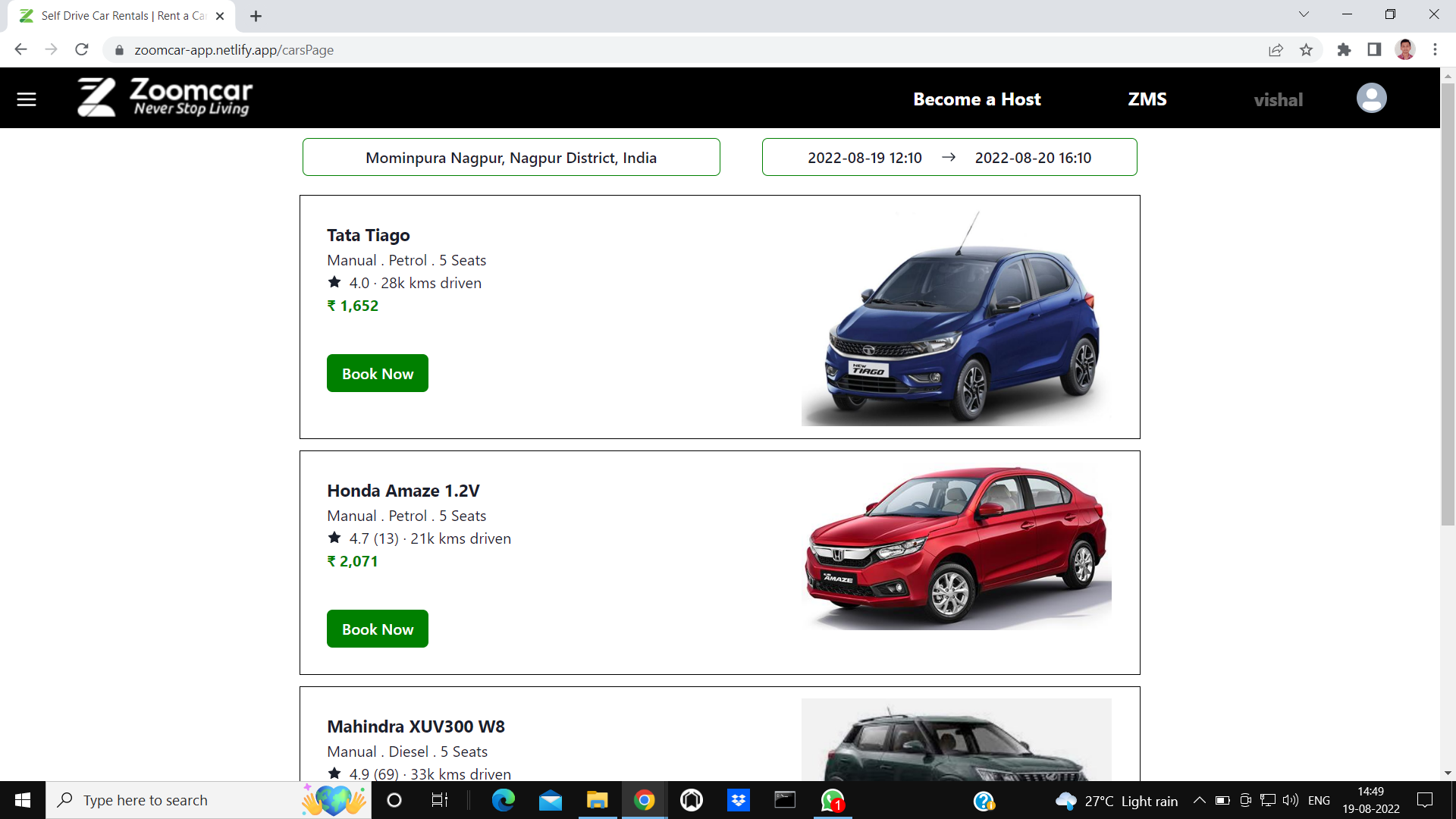
Task: Bookmark the page with the star icon
Action: click(x=1306, y=49)
